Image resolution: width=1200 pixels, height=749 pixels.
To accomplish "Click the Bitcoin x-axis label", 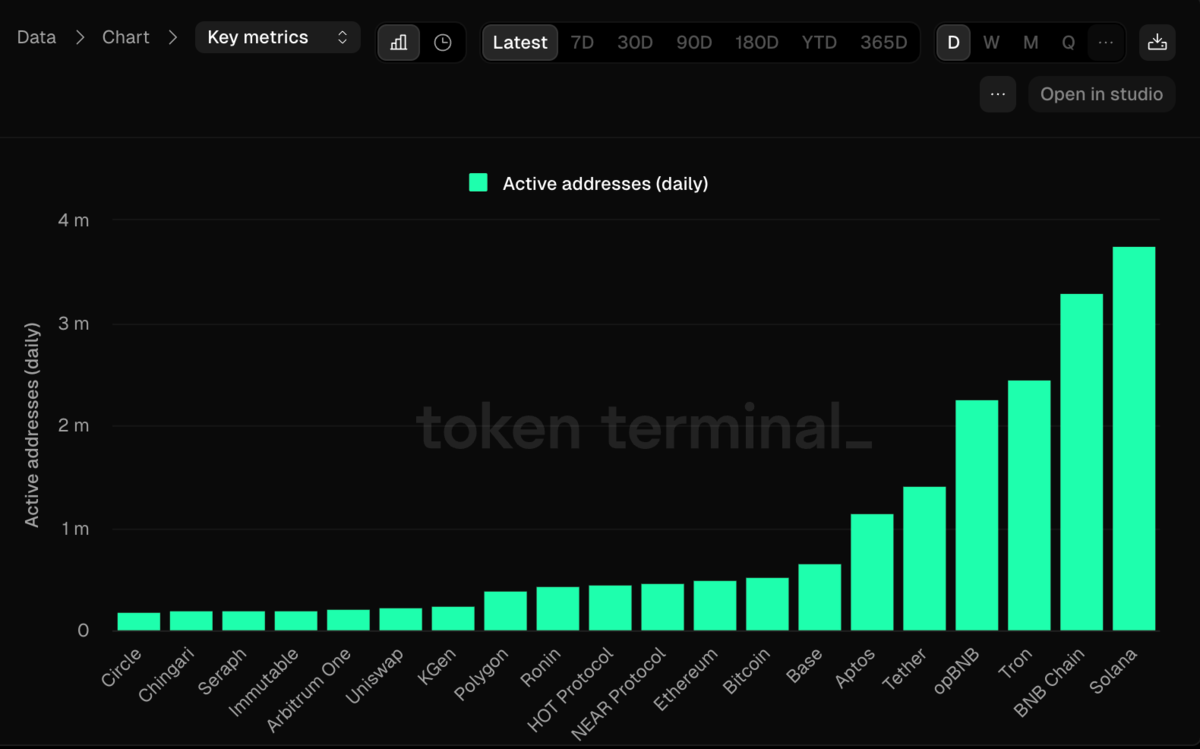I will [746, 673].
